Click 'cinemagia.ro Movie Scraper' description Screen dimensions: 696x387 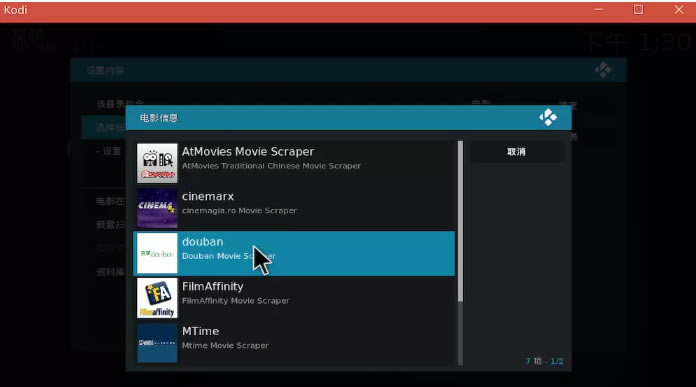(239, 211)
